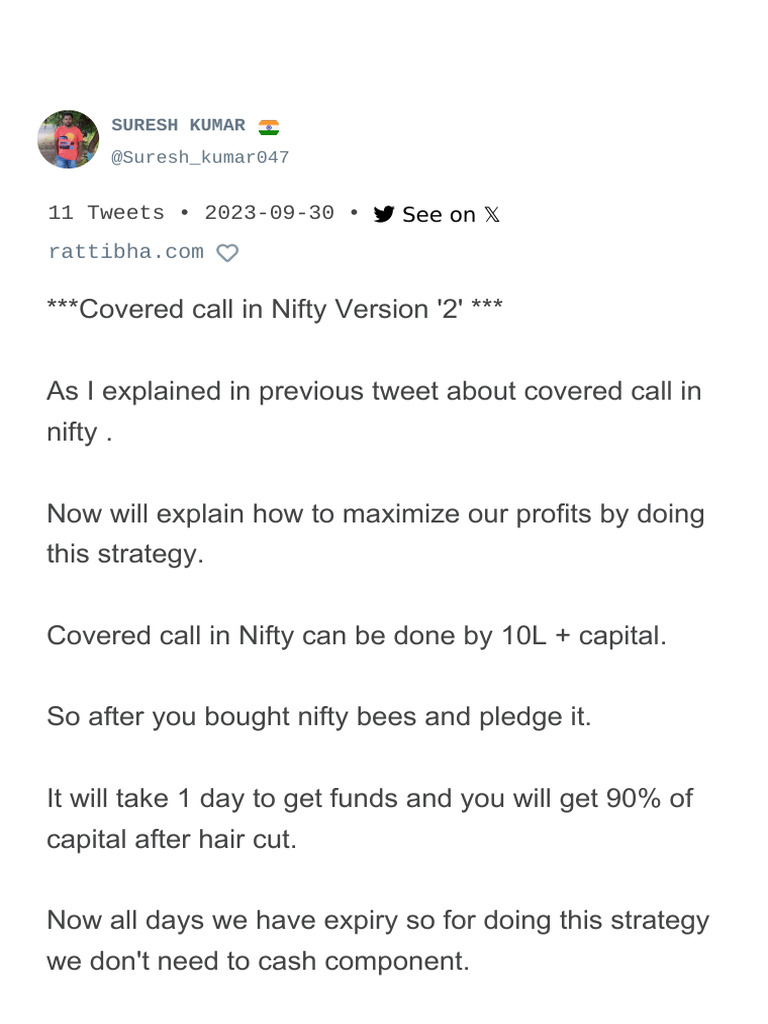Screen dimensions: 768x1024
Task: Visit the rattibha.com link
Action: pyautogui.click(x=125, y=252)
